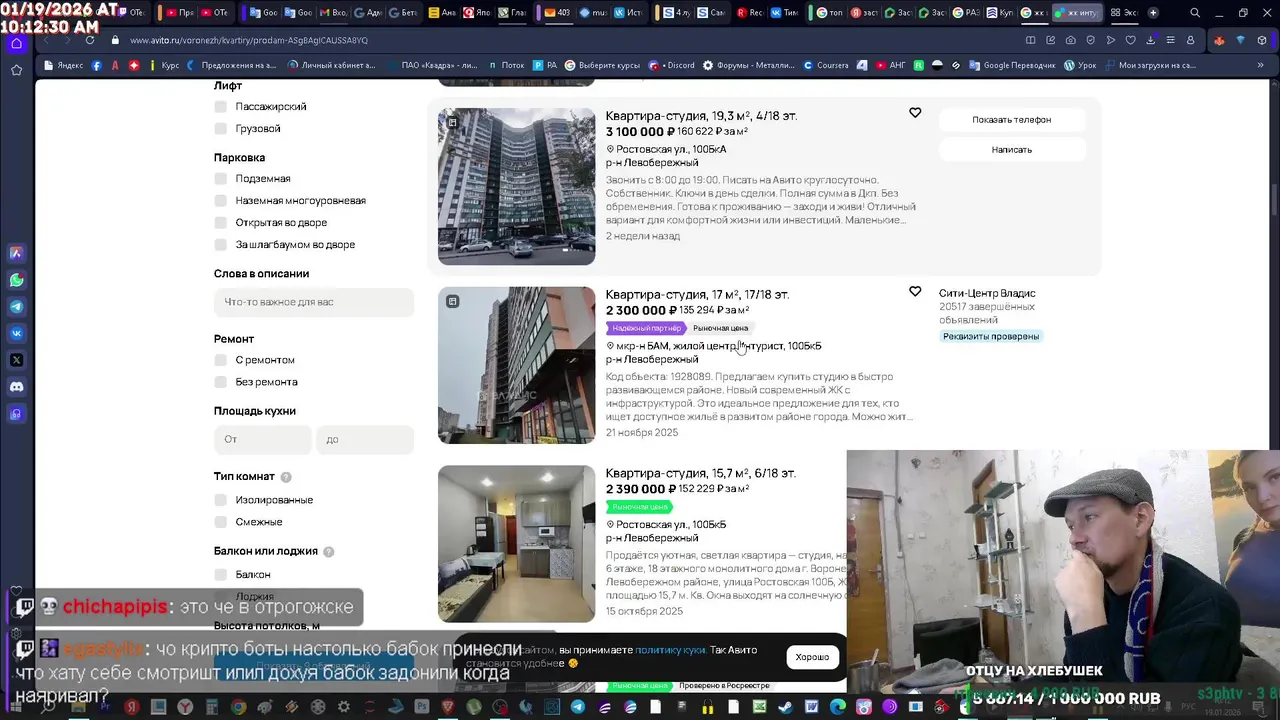
Task: Select the Без ремонта checkbox
Action: pos(220,382)
